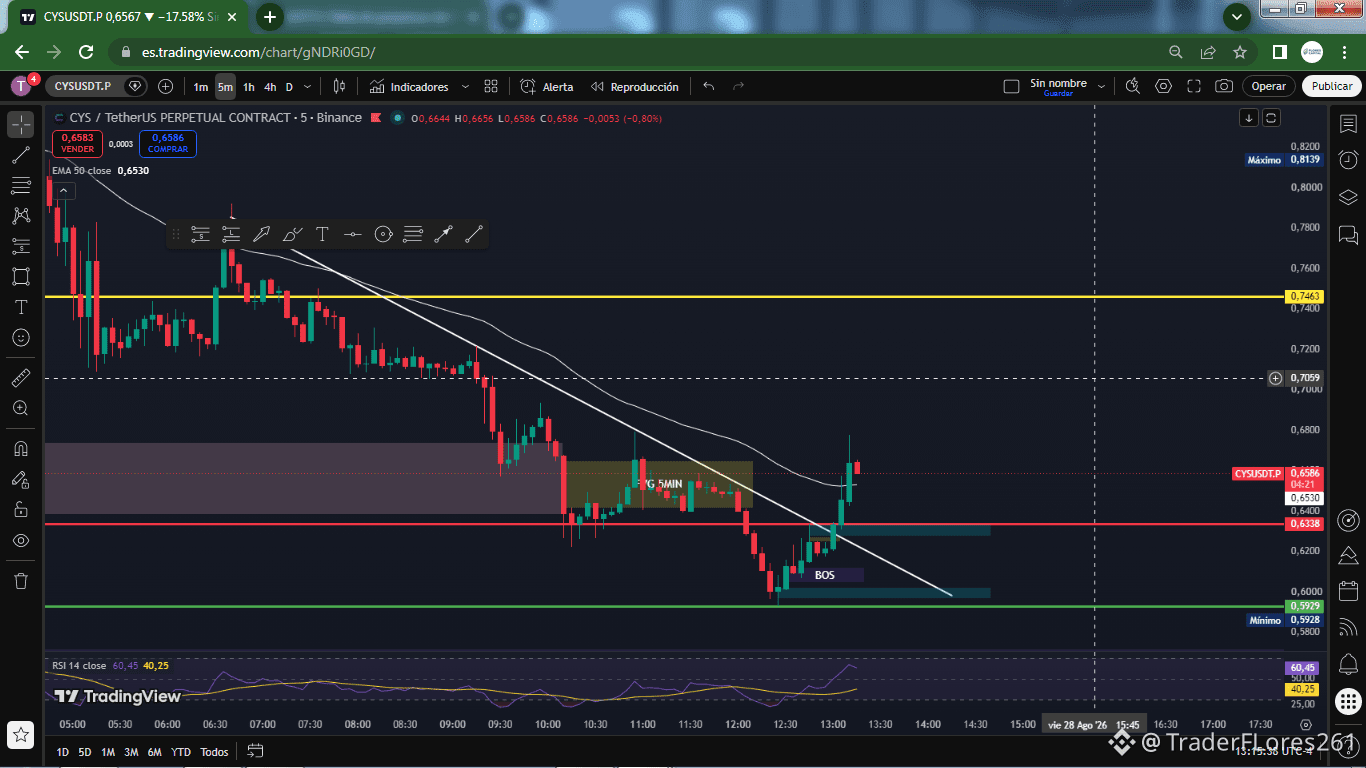Open the Indicadores panel
Image resolution: width=1366 pixels, height=768 pixels.
tap(409, 87)
